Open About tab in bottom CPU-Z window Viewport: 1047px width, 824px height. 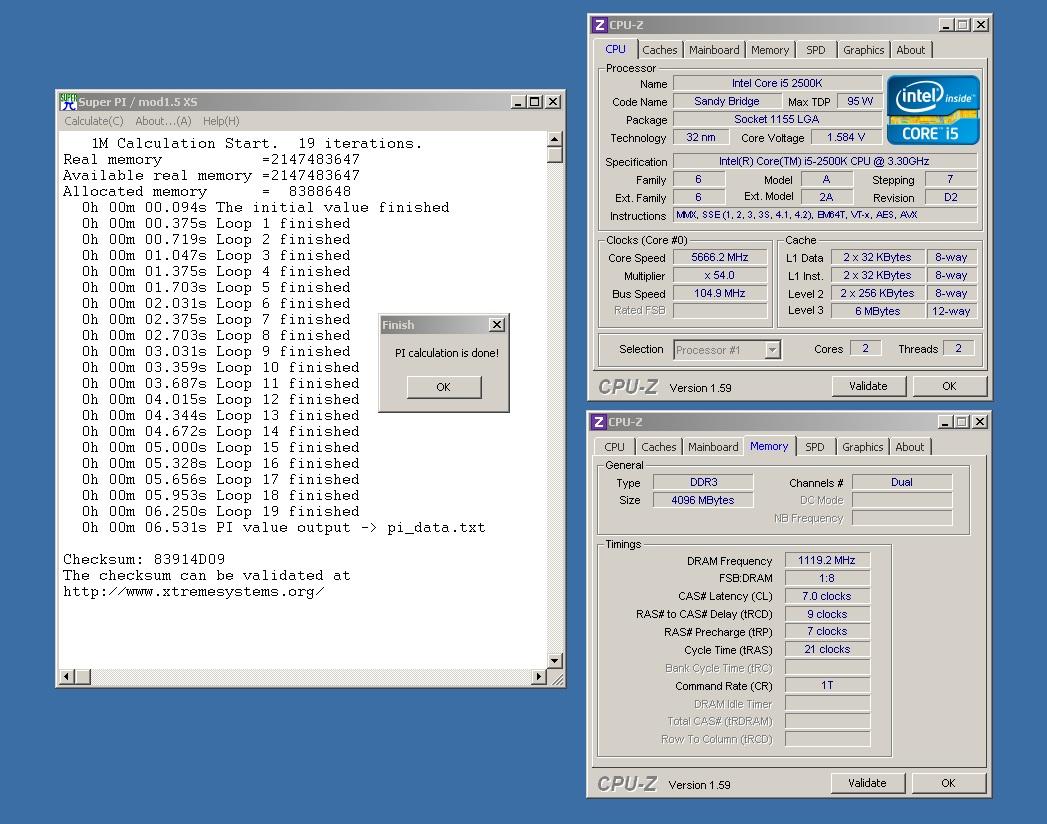tap(909, 447)
